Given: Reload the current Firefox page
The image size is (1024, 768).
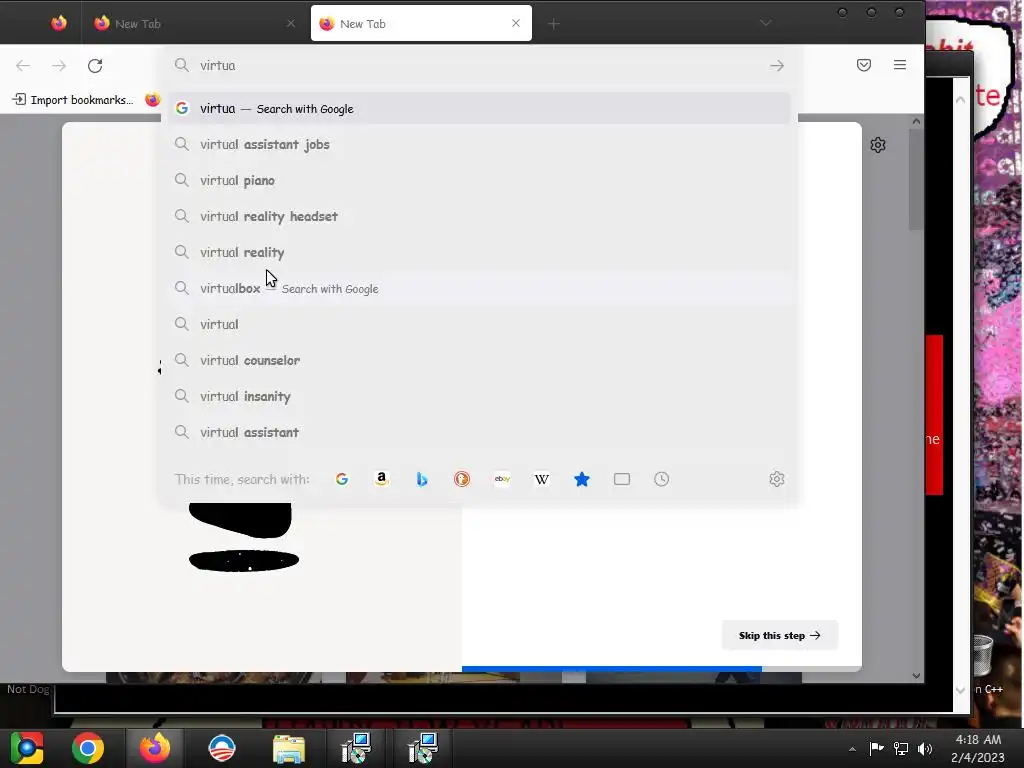Looking at the screenshot, I should pyautogui.click(x=95, y=65).
